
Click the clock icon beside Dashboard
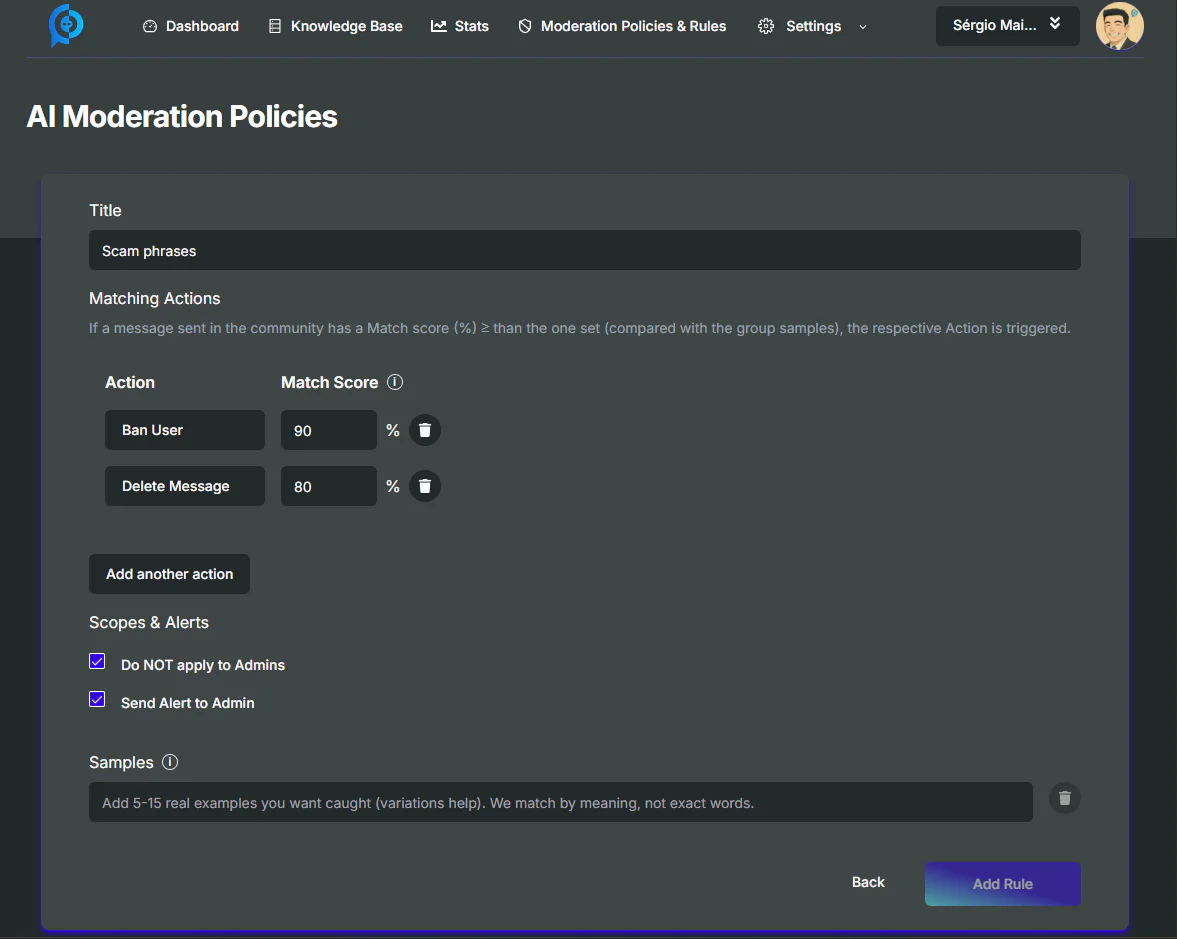152,26
